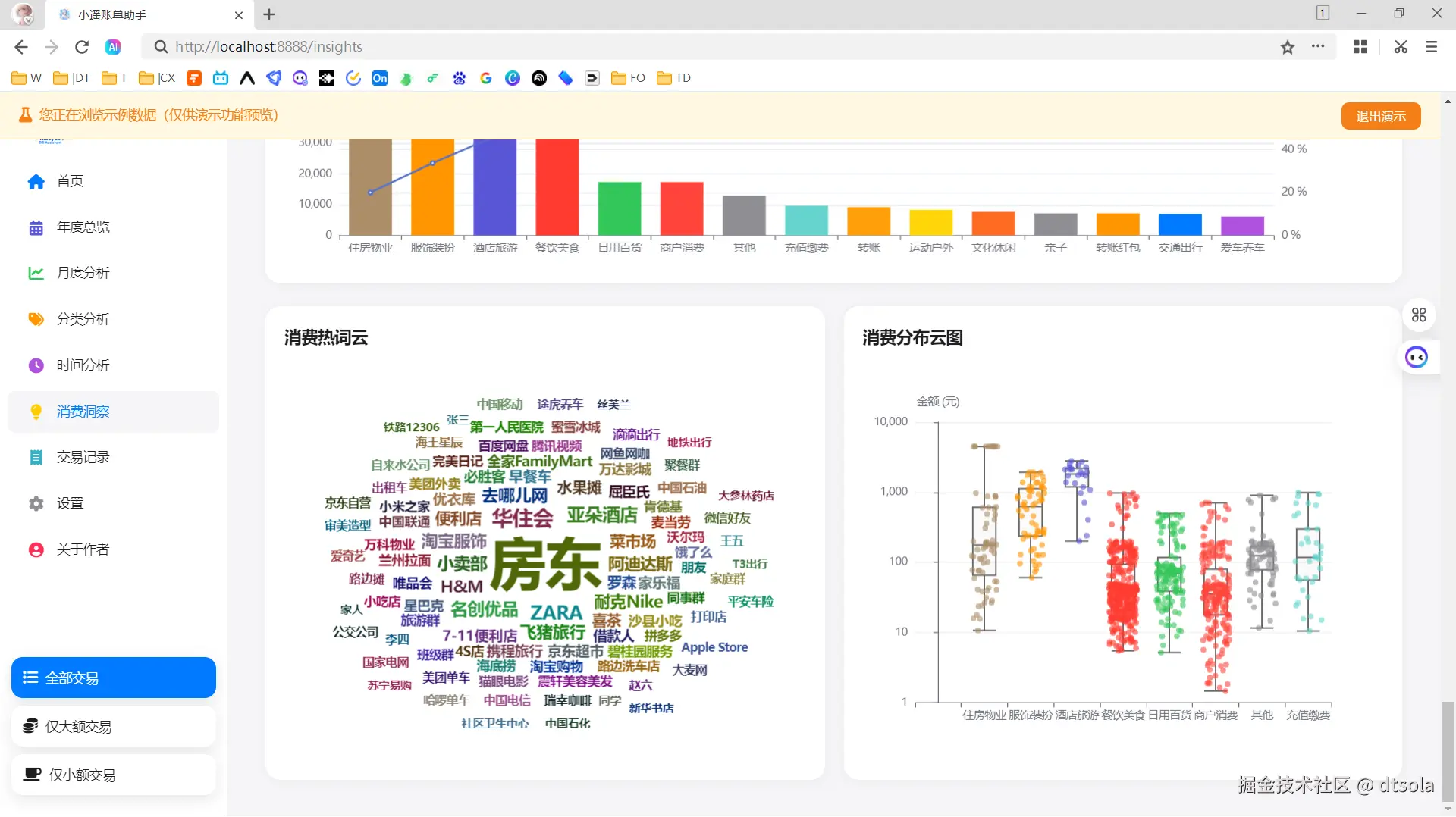Click the floating grid apps icon
The width and height of the screenshot is (1456, 817).
click(x=1419, y=315)
